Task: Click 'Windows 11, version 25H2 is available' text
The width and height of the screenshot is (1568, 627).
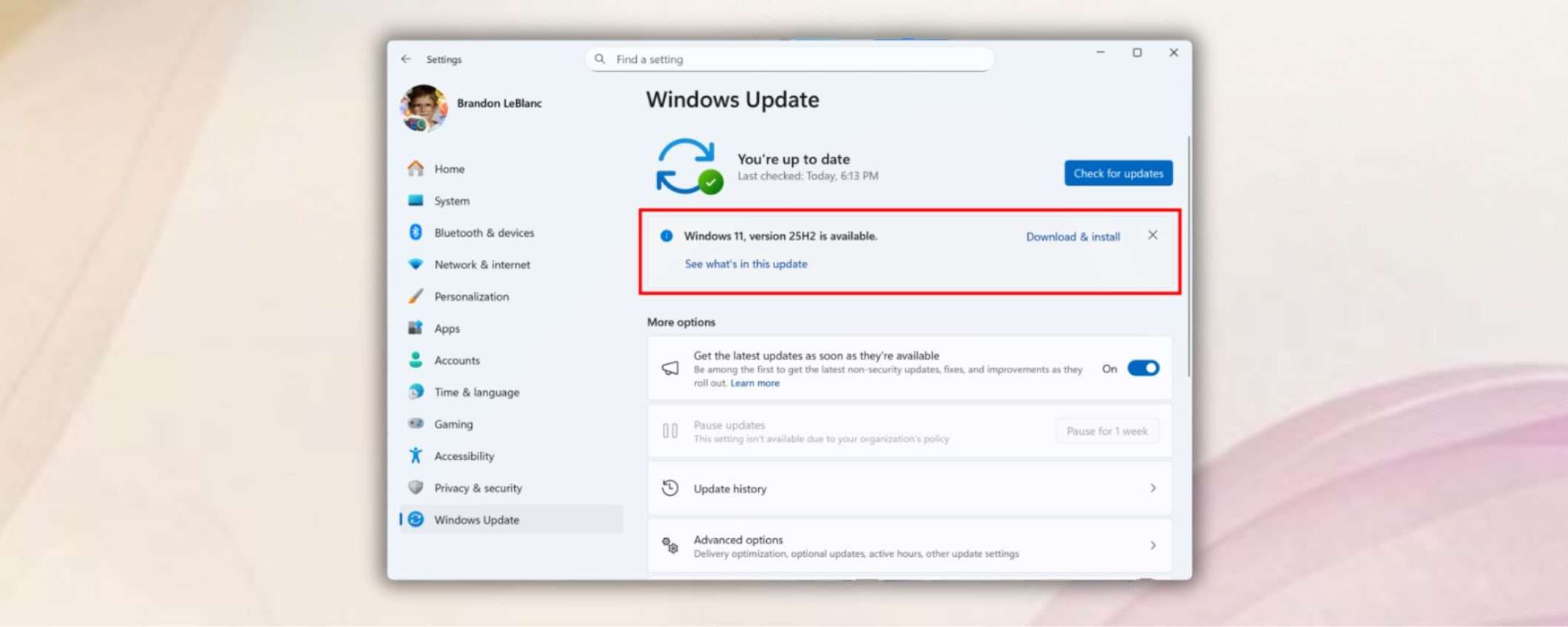Action: coord(780,236)
